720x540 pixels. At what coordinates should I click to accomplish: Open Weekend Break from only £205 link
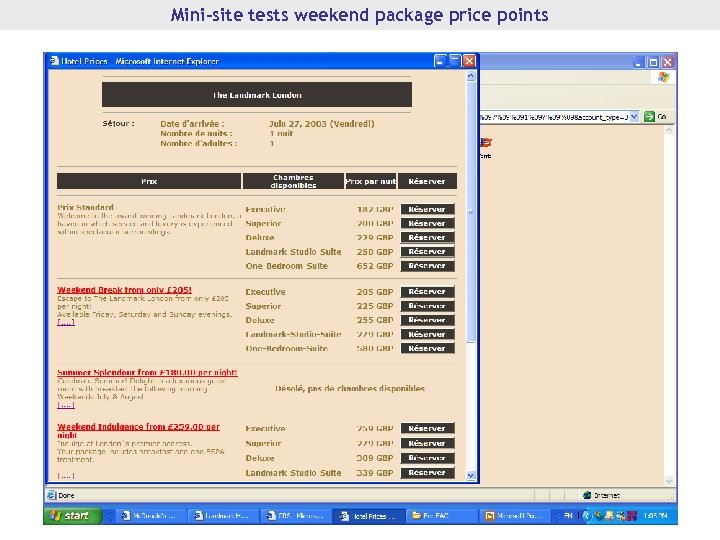click(x=124, y=290)
